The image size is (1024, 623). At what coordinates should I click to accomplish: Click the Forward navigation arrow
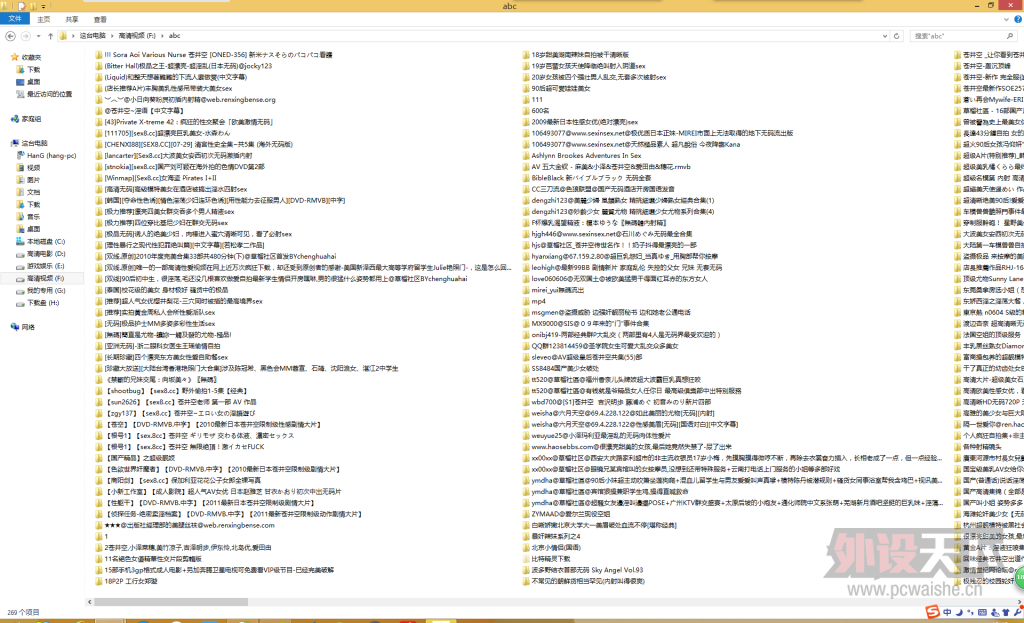point(25,36)
